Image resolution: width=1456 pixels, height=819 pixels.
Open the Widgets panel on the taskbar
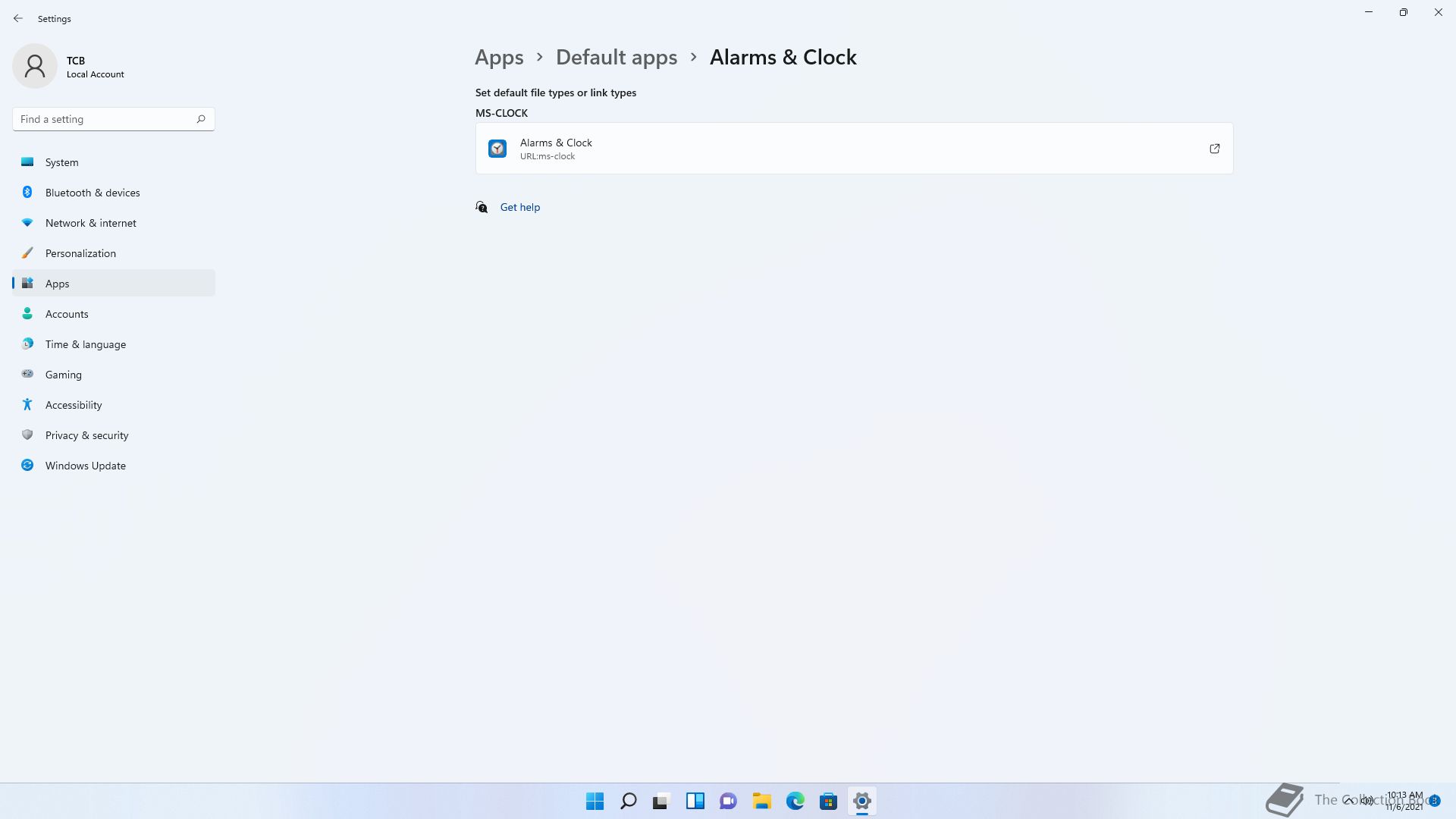695,801
